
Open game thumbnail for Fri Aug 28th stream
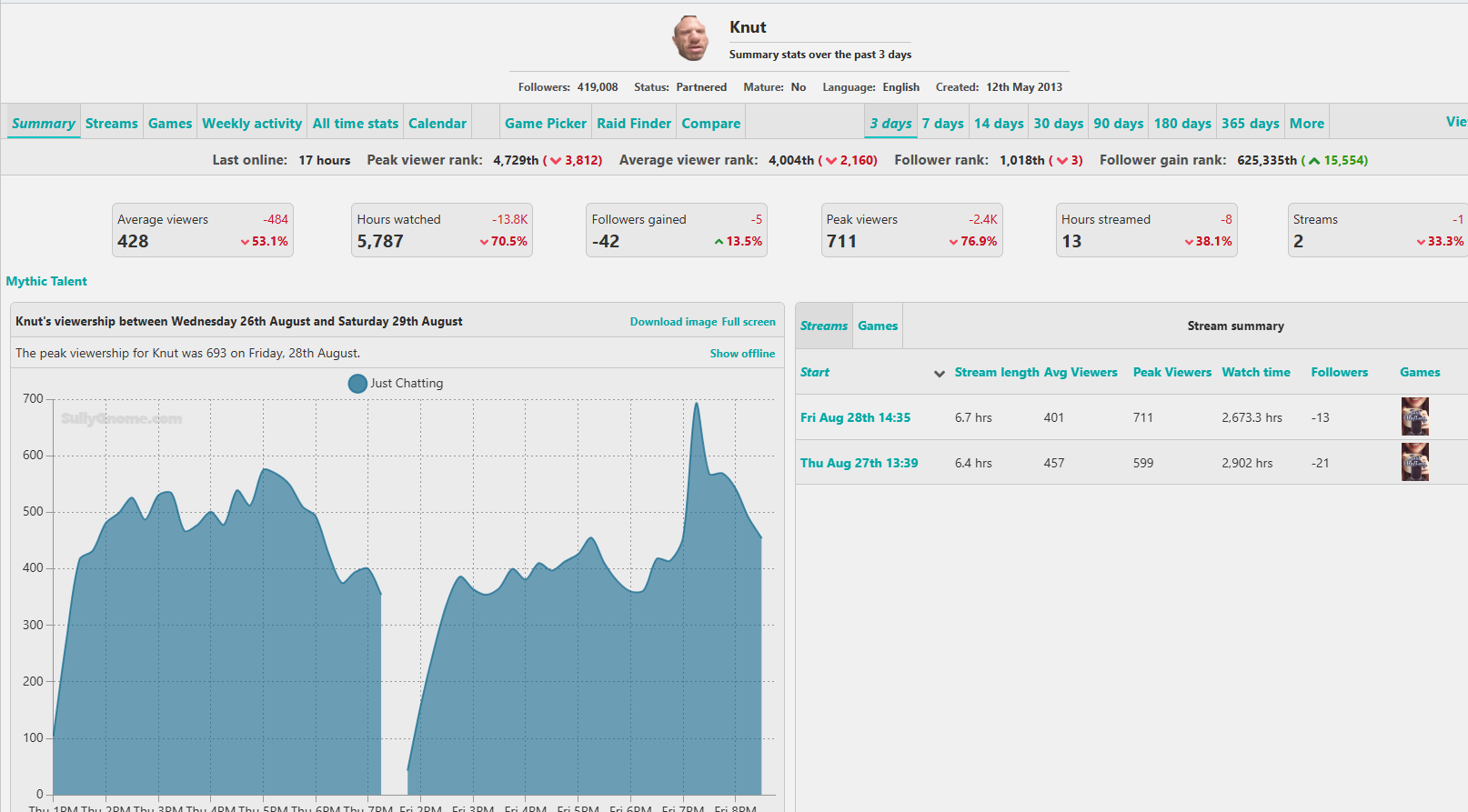pyautogui.click(x=1415, y=417)
